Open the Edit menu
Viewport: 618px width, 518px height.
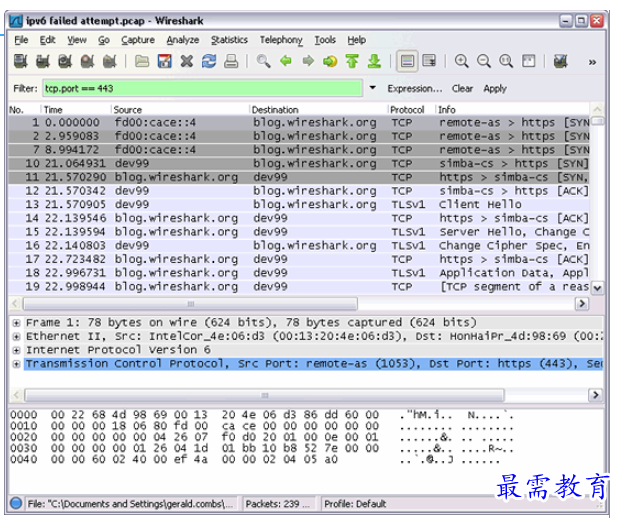tap(47, 40)
